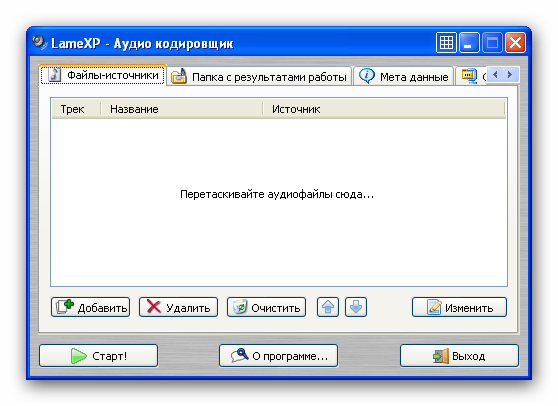The height and width of the screenshot is (406, 558).
Task: Sort by the Трек column header
Action: tap(76, 109)
